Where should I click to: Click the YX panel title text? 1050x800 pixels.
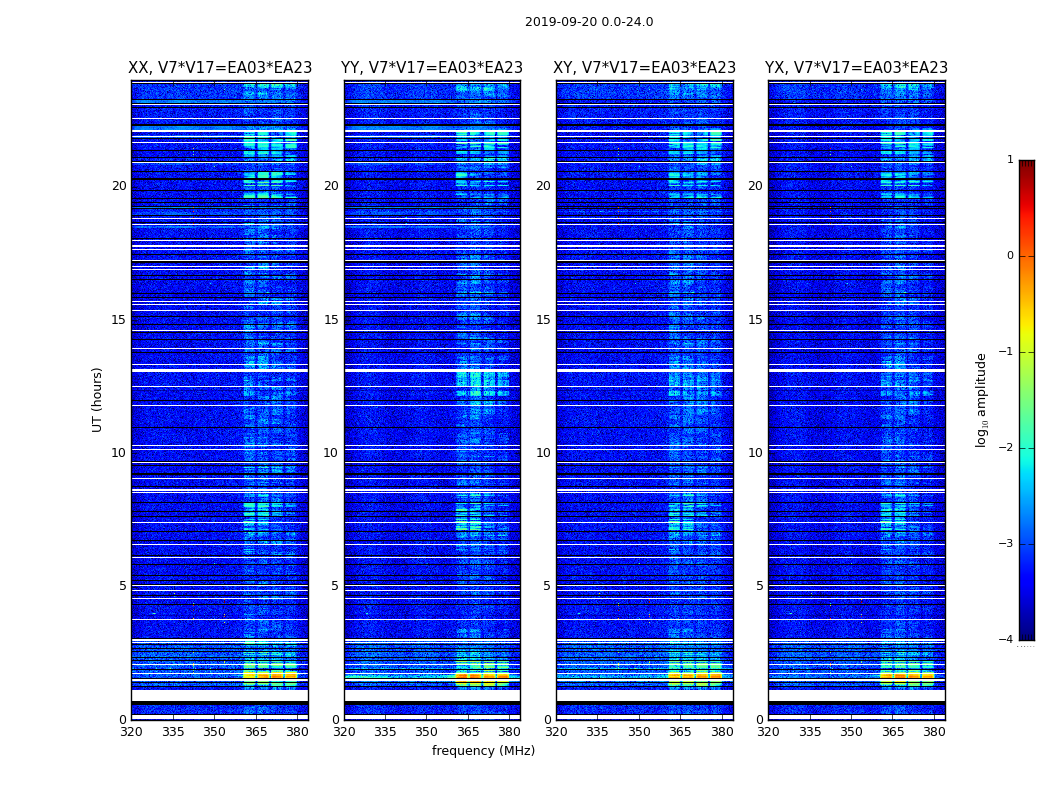(856, 68)
